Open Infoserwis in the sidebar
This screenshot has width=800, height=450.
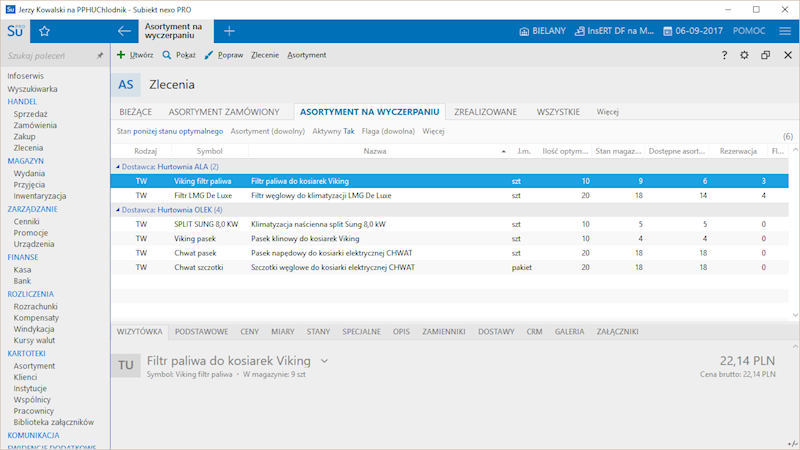(26, 76)
